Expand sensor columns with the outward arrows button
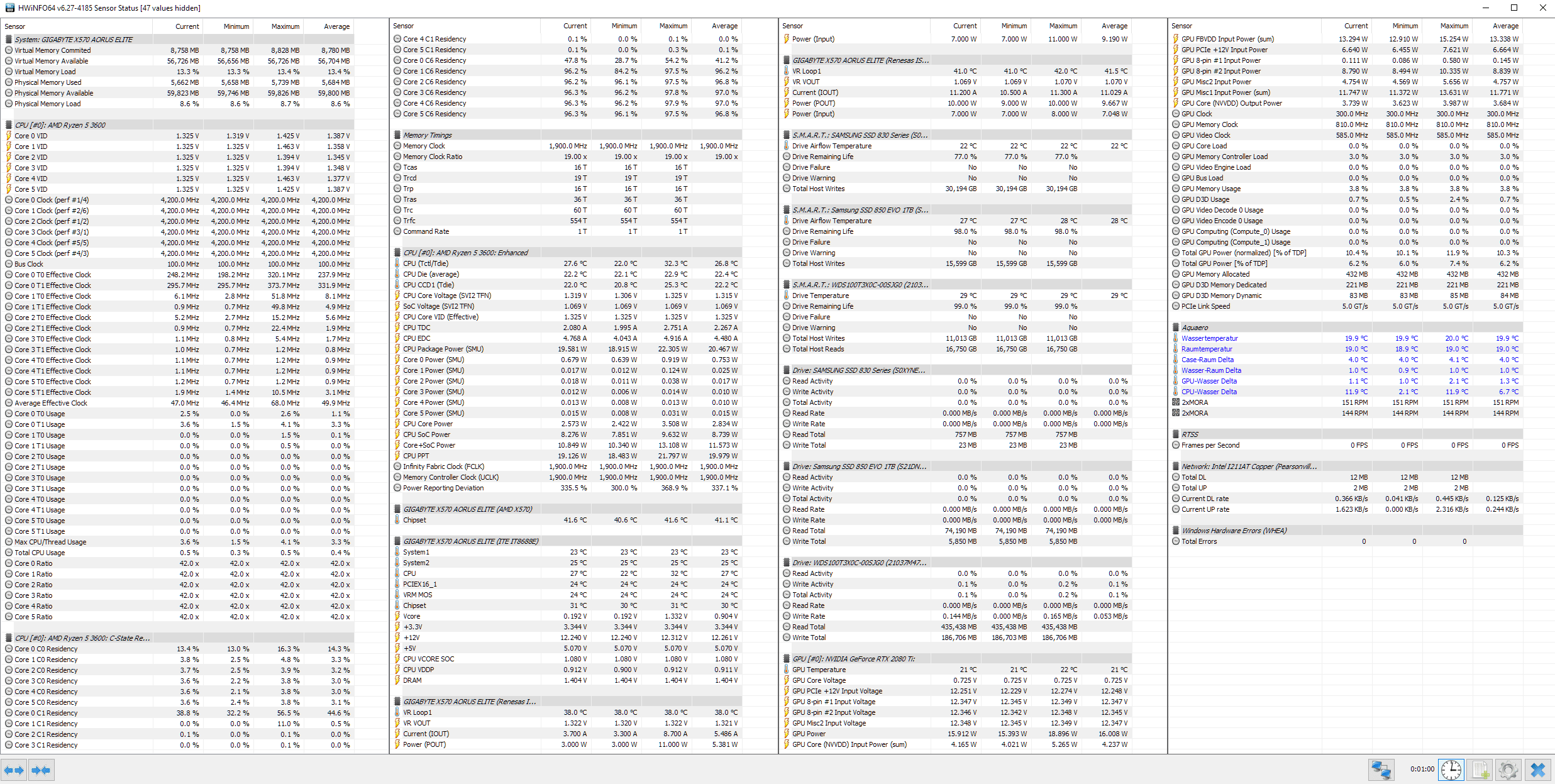This screenshot has height=784, width=1555. click(x=14, y=770)
